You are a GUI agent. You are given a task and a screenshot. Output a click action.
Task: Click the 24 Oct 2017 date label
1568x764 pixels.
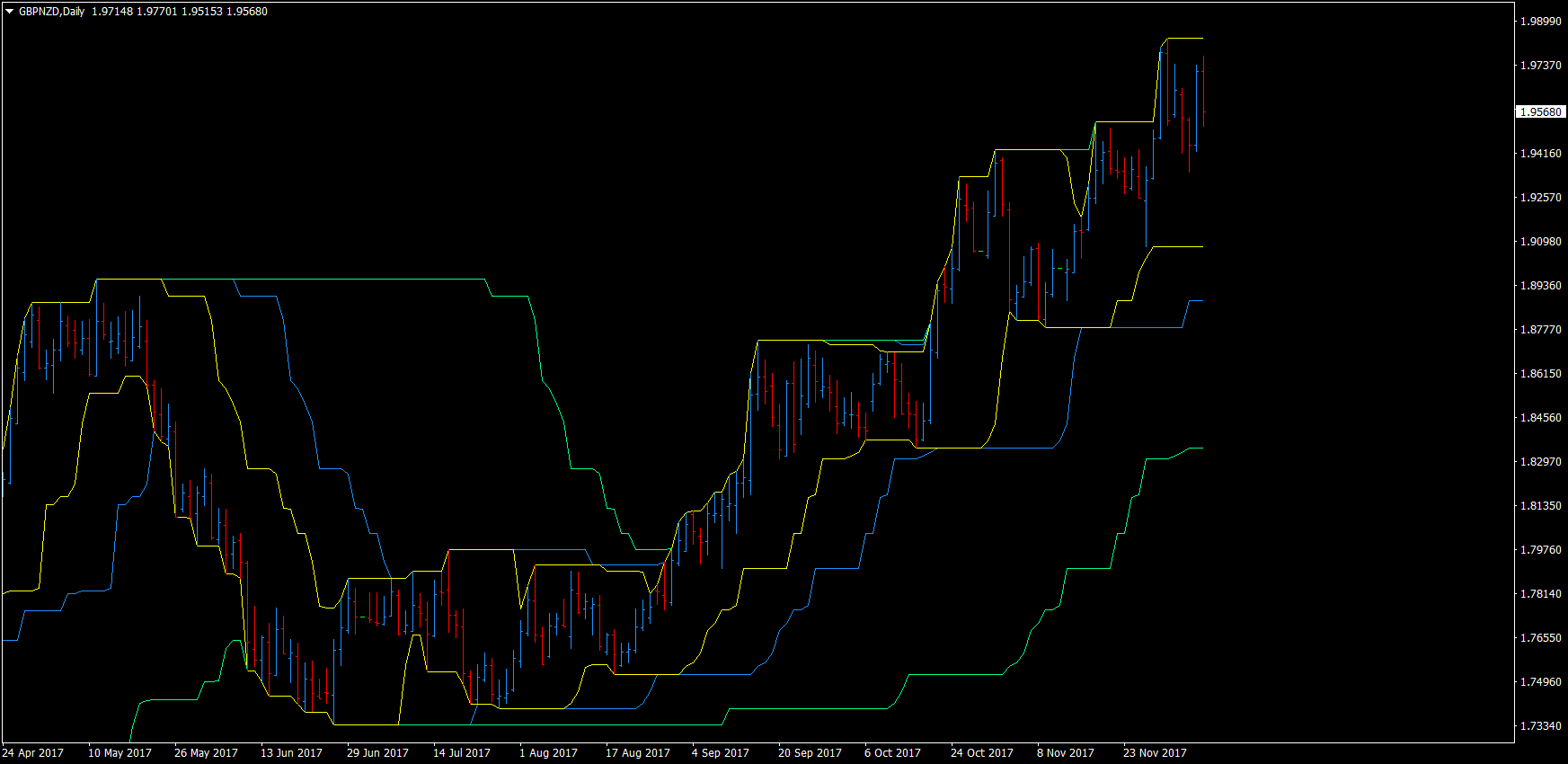click(x=982, y=753)
